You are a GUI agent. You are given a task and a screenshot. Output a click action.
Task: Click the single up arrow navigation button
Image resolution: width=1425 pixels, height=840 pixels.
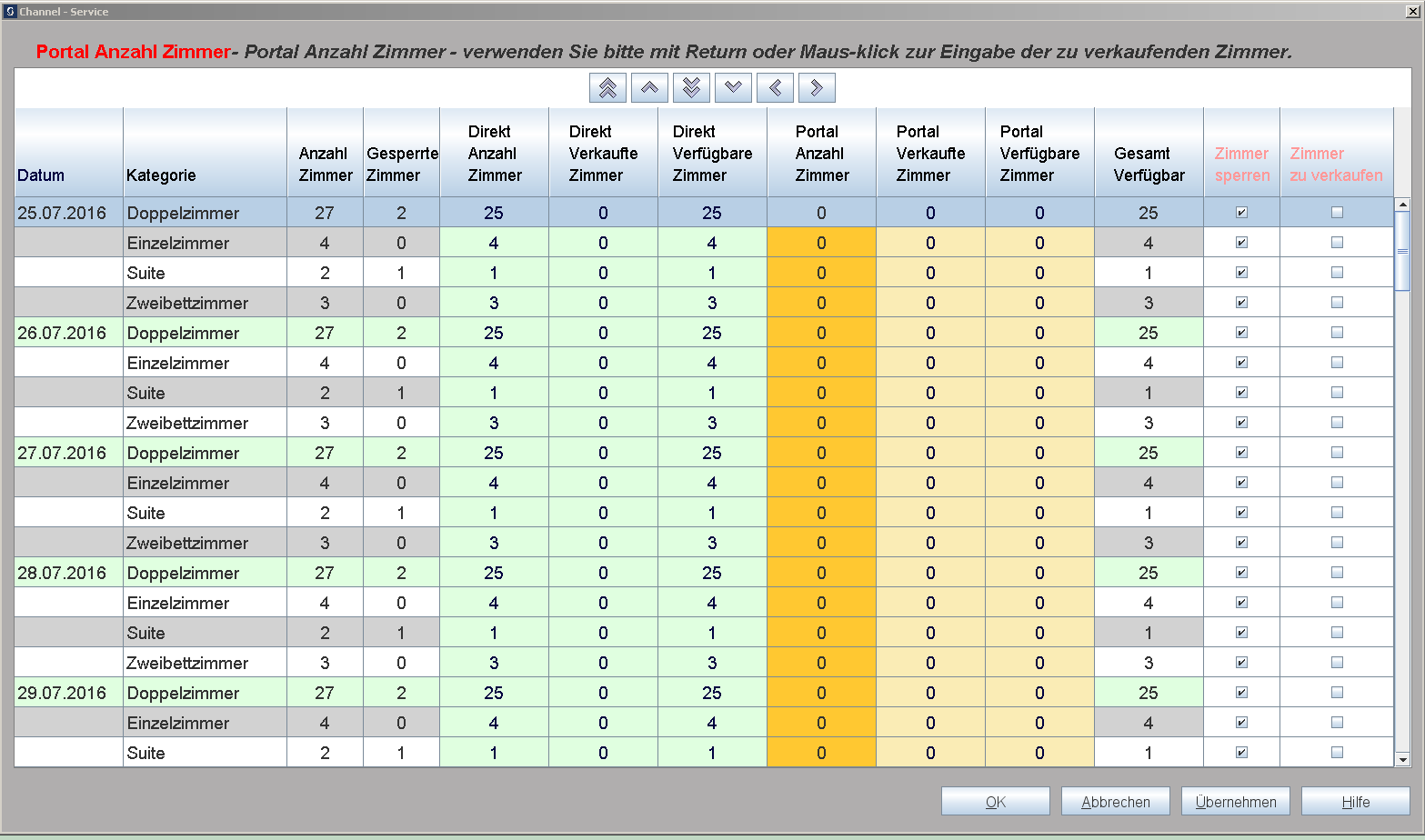(649, 88)
